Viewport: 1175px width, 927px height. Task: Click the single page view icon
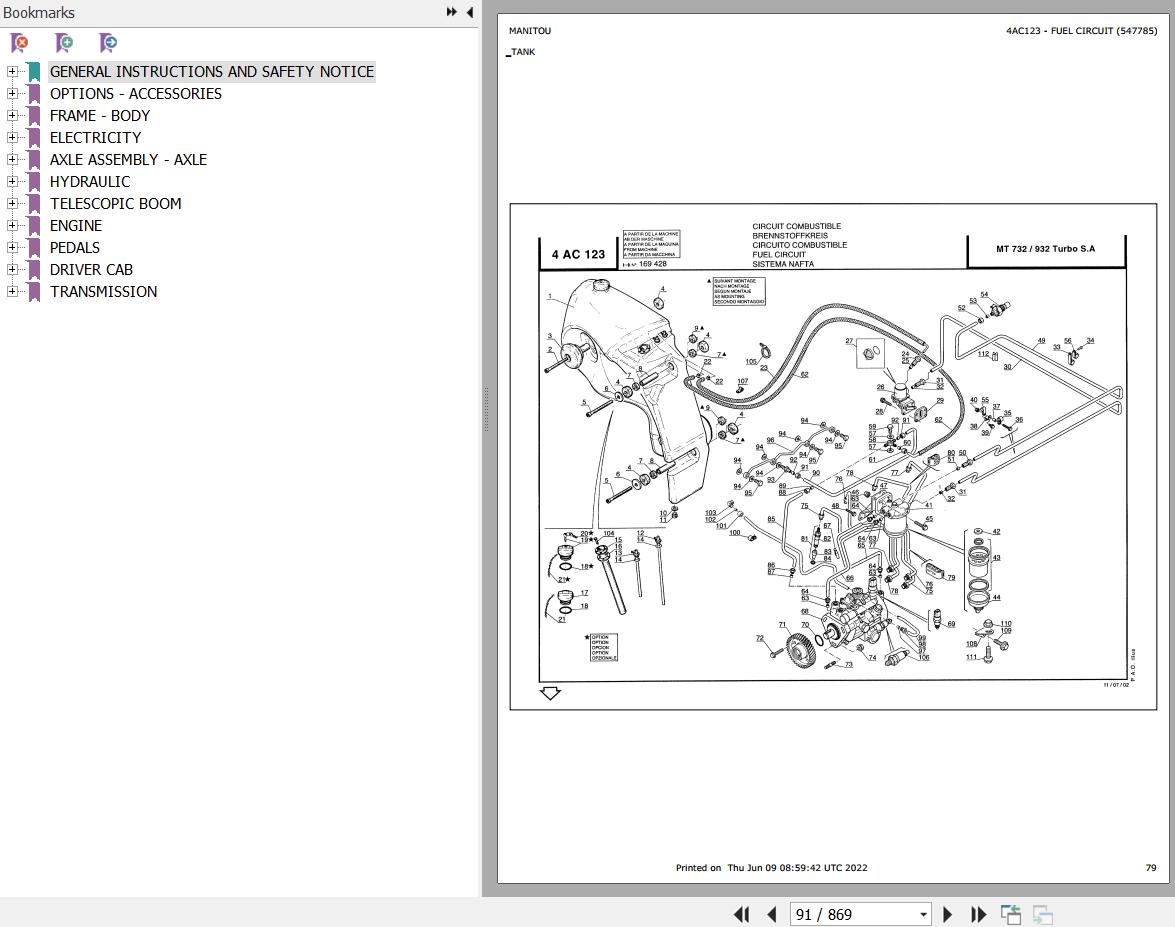[1011, 914]
